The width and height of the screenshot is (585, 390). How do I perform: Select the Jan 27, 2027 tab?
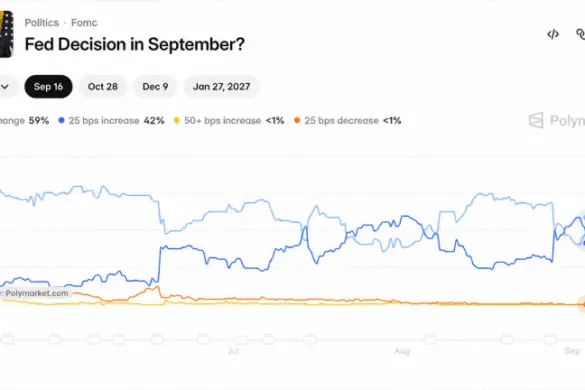point(222,87)
